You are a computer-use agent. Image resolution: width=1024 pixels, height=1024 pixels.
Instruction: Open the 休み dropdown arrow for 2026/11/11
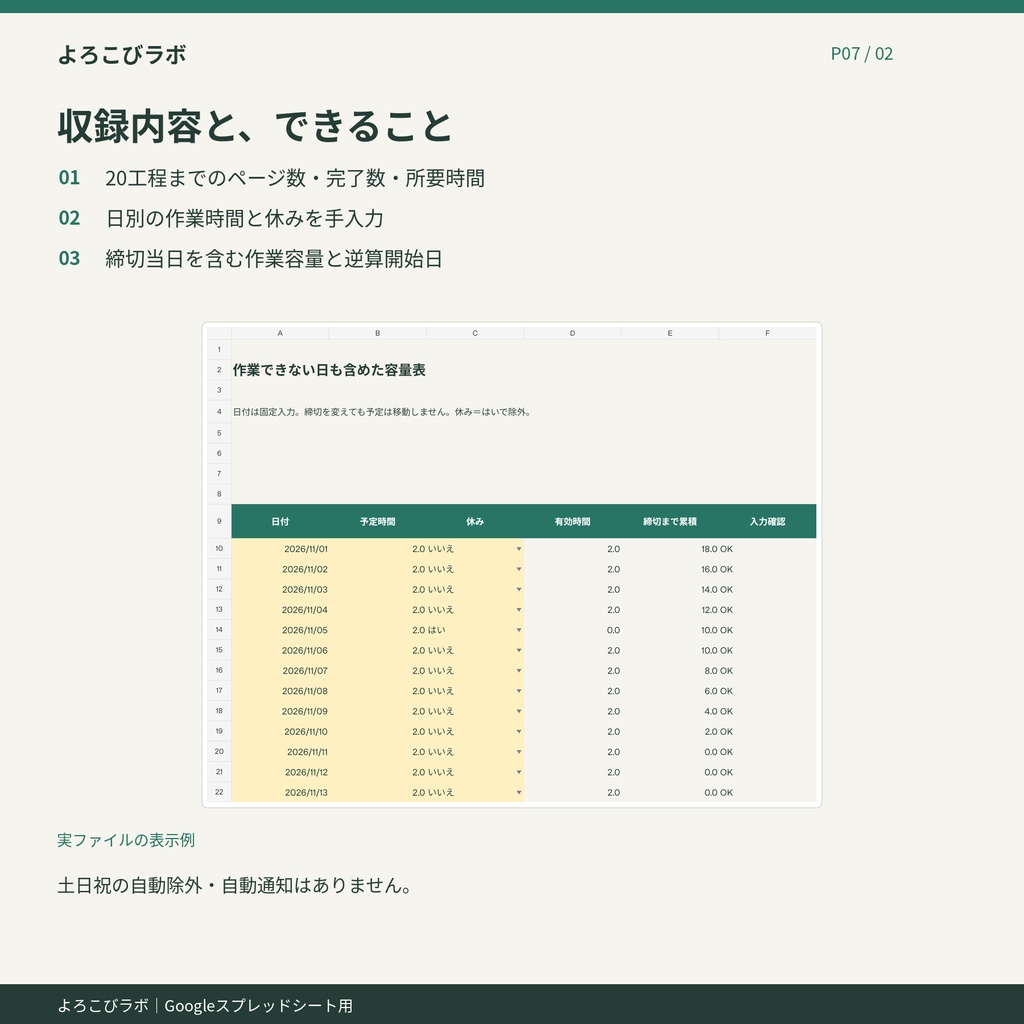pyautogui.click(x=519, y=752)
